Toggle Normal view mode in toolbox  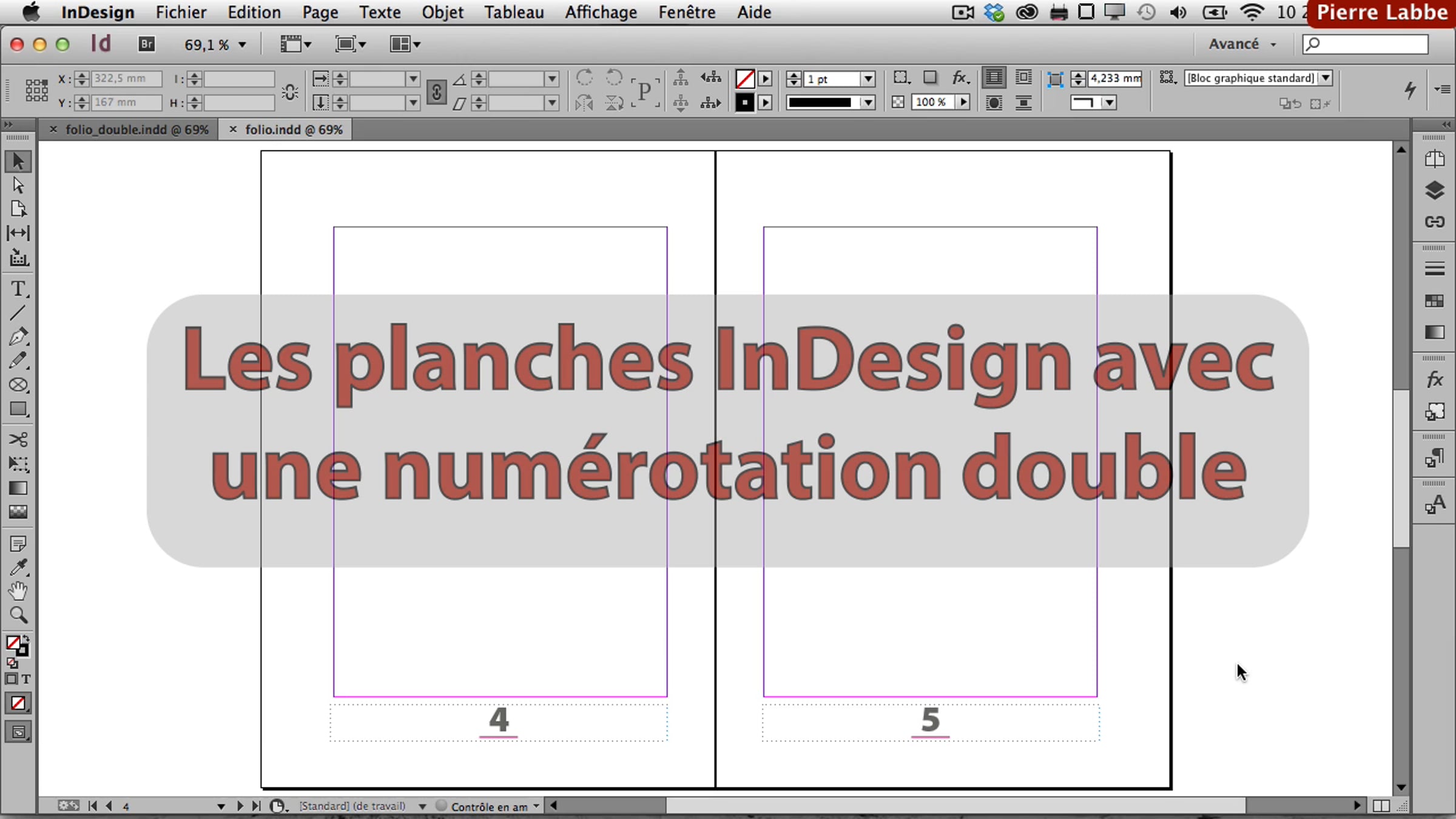point(18,732)
